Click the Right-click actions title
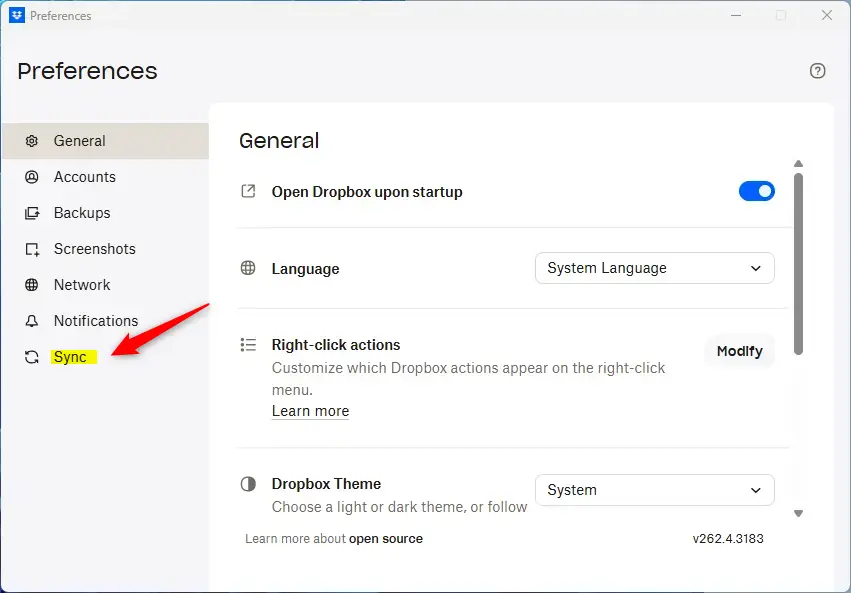Viewport: 851px width, 593px height. pos(336,345)
